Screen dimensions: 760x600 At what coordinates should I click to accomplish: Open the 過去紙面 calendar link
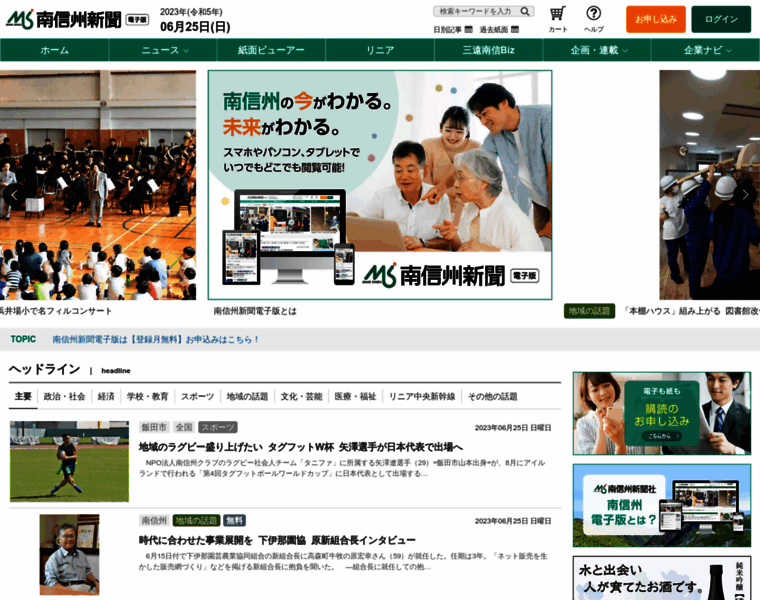[499, 30]
